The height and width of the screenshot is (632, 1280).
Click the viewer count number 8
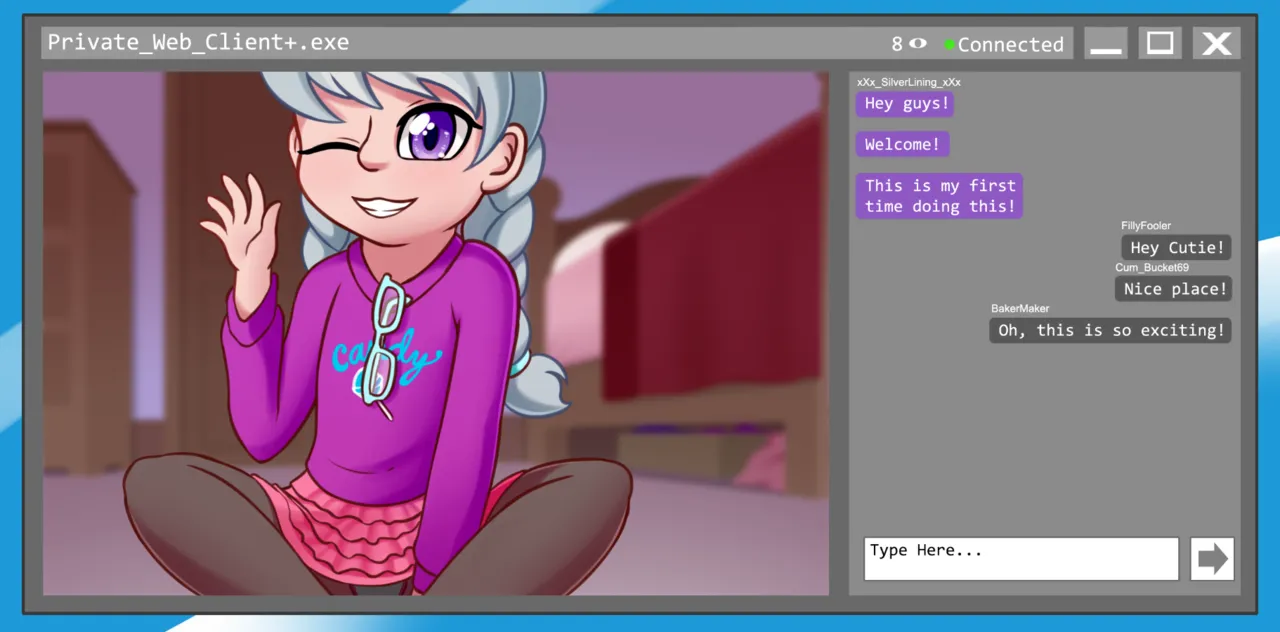[x=897, y=44]
